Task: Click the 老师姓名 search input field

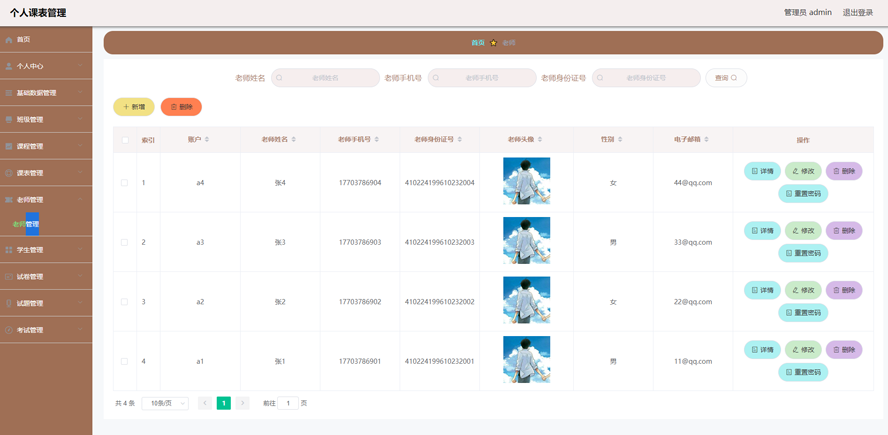Action: point(326,78)
